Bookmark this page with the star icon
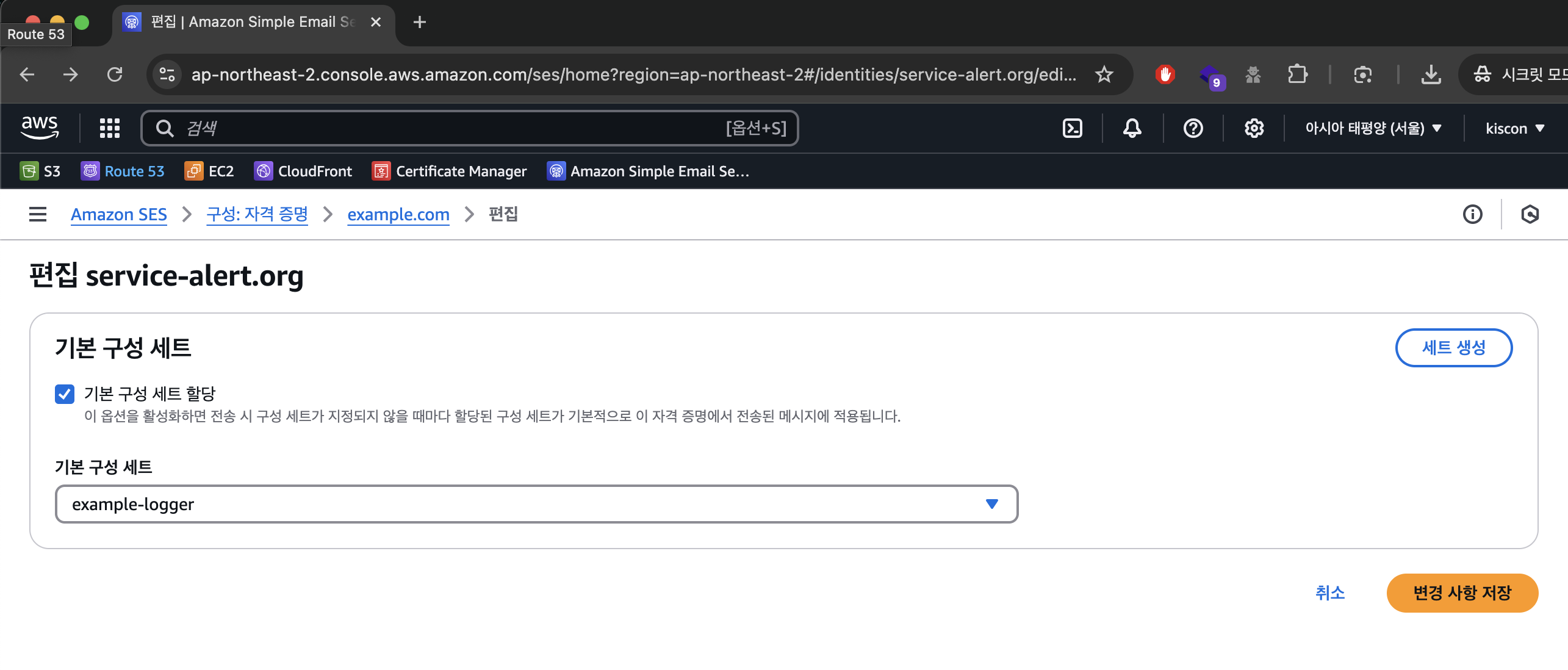This screenshot has width=1568, height=670. tap(1104, 74)
